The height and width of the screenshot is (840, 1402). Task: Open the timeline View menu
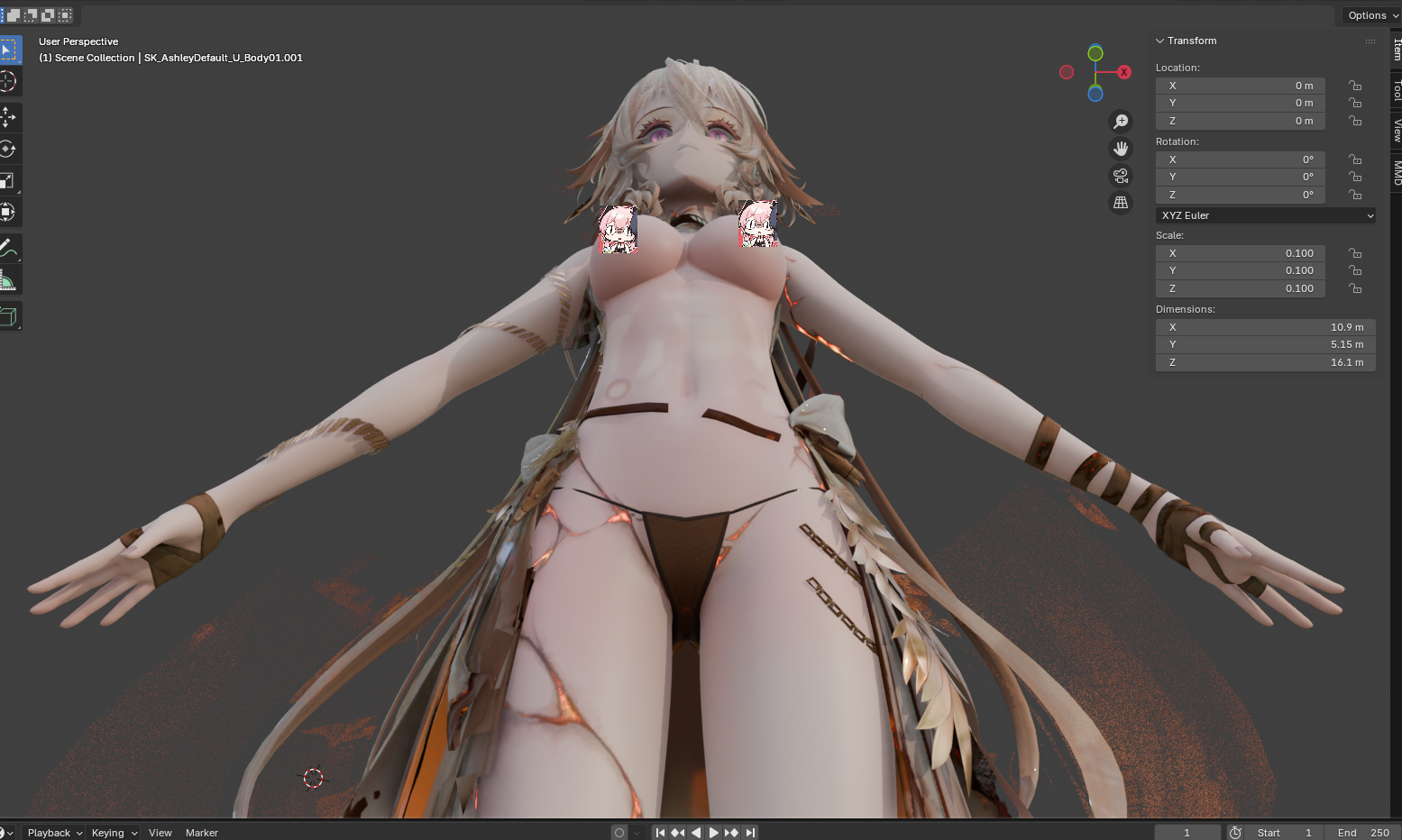coord(160,833)
